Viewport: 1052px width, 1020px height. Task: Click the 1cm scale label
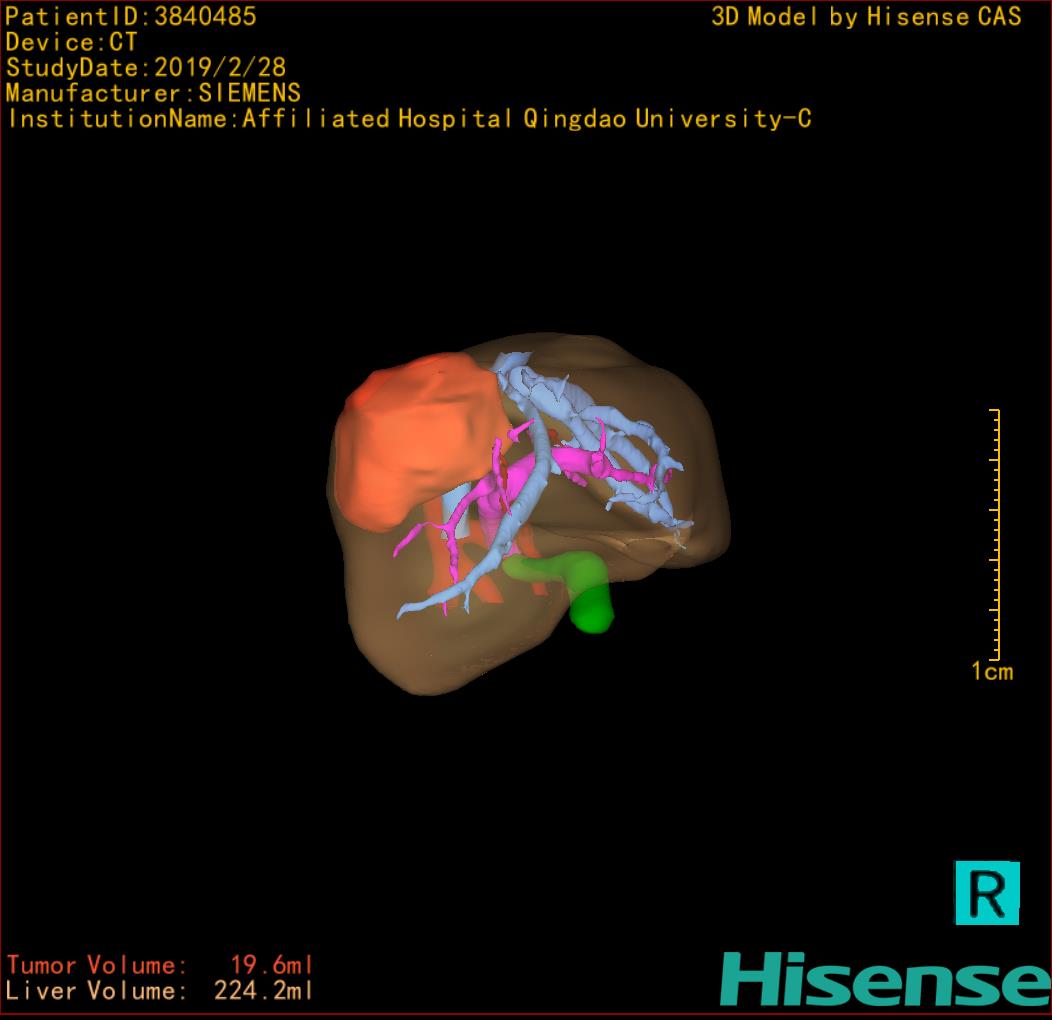coord(991,671)
